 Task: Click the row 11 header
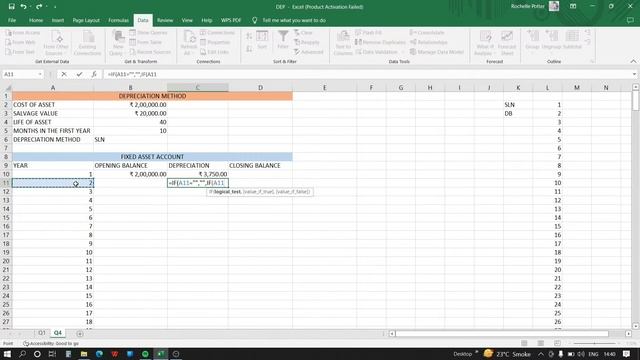[6, 183]
